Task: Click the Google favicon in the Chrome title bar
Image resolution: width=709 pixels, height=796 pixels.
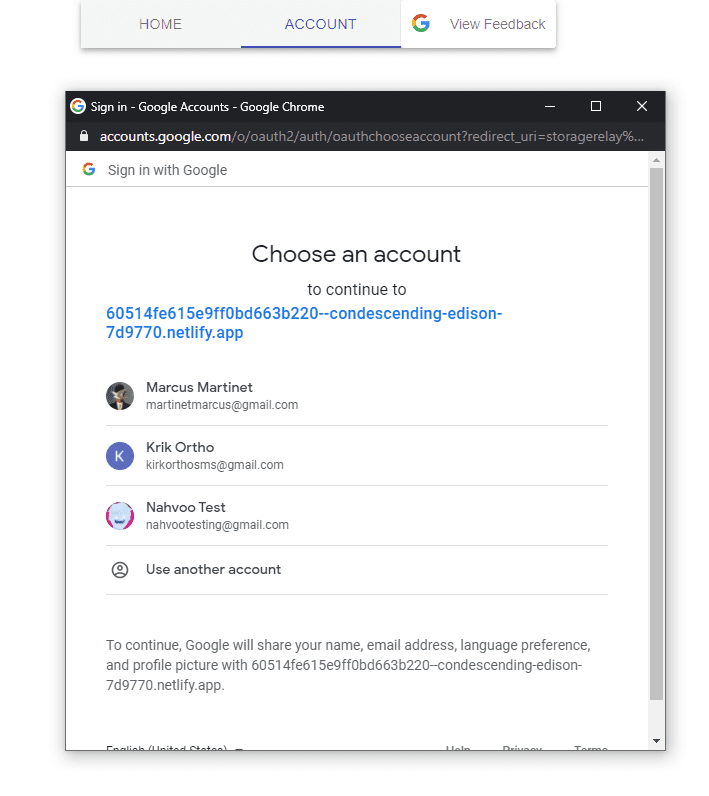Action: tap(78, 106)
